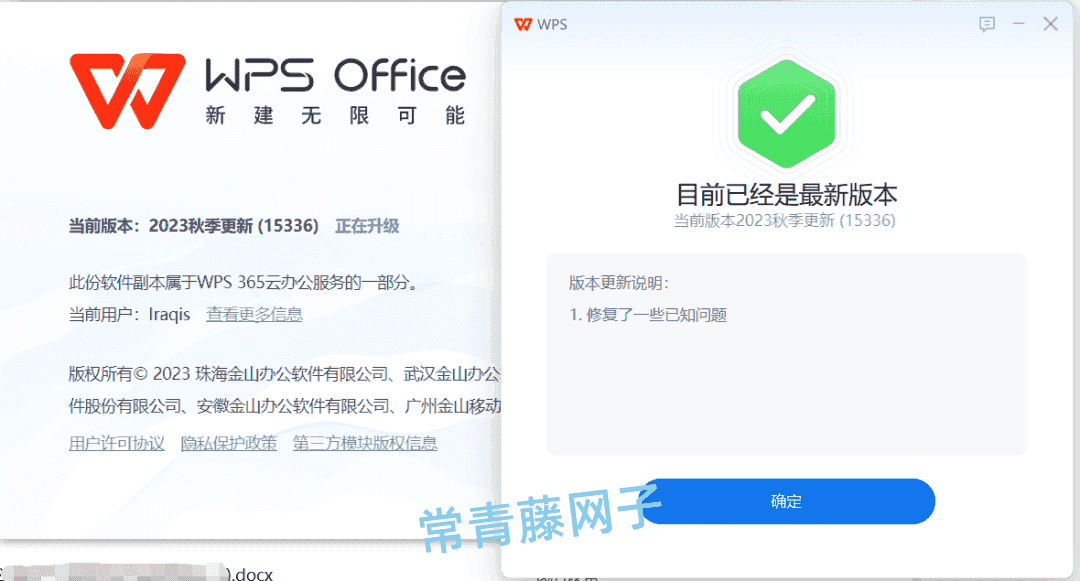This screenshot has width=1080, height=581.
Task: Click the green shield checkmark icon
Action: 786,114
